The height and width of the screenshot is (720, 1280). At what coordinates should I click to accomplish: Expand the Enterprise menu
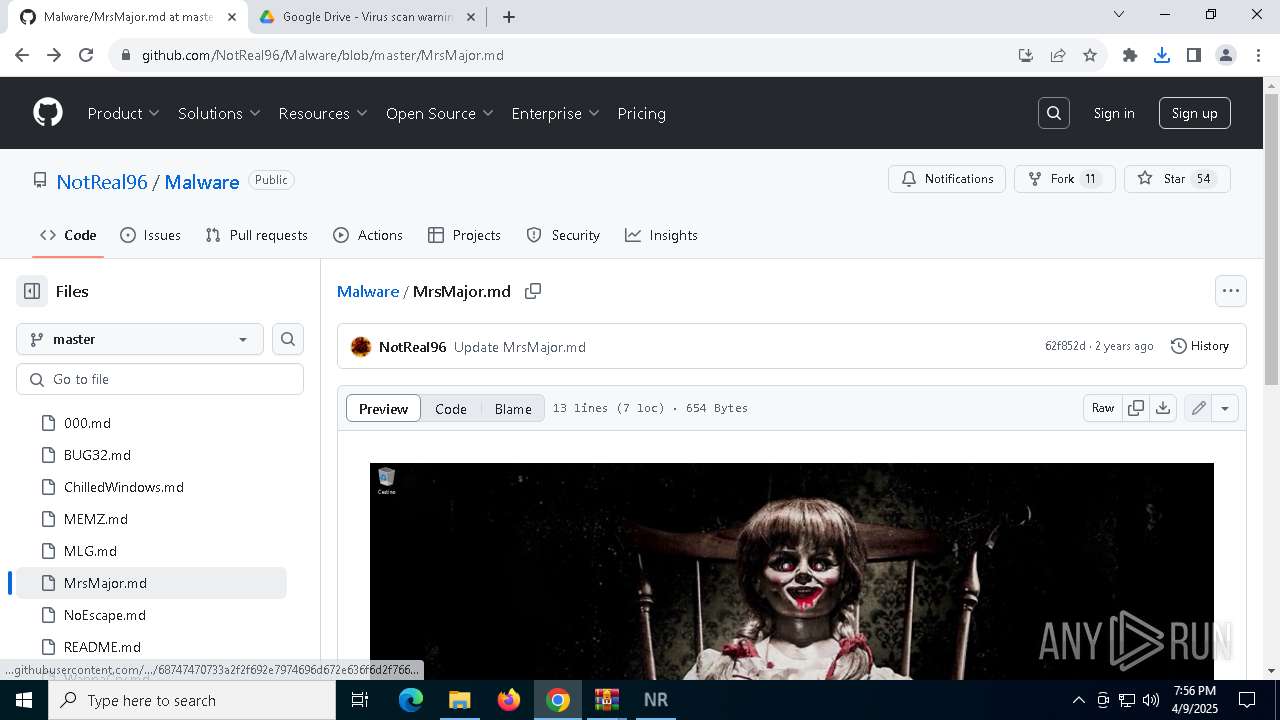555,113
